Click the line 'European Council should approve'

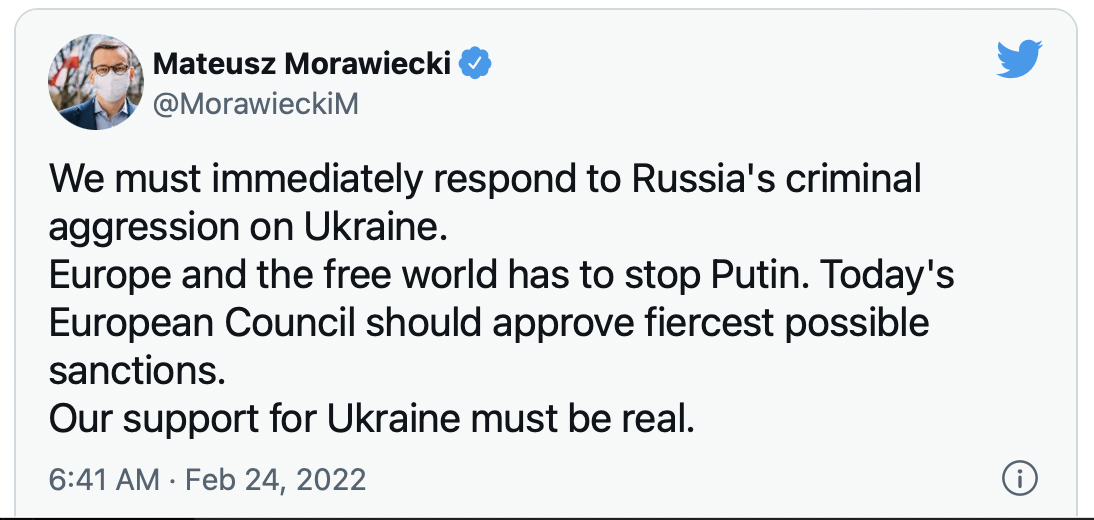point(488,323)
